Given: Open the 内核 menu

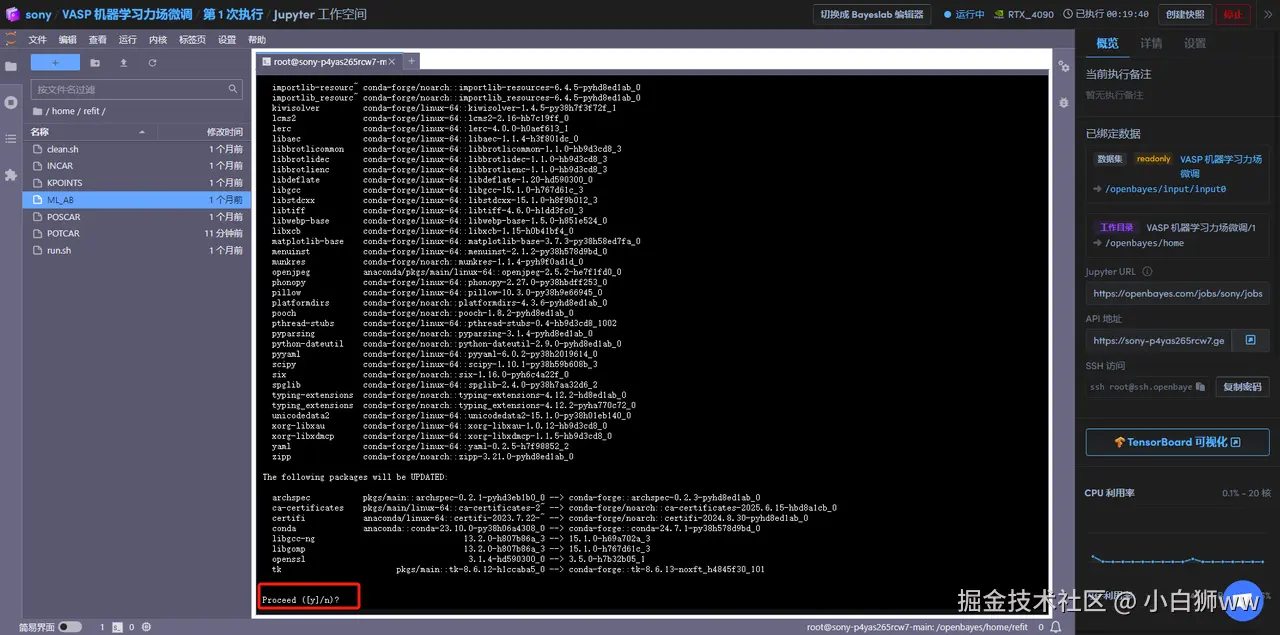Looking at the screenshot, I should coord(157,40).
